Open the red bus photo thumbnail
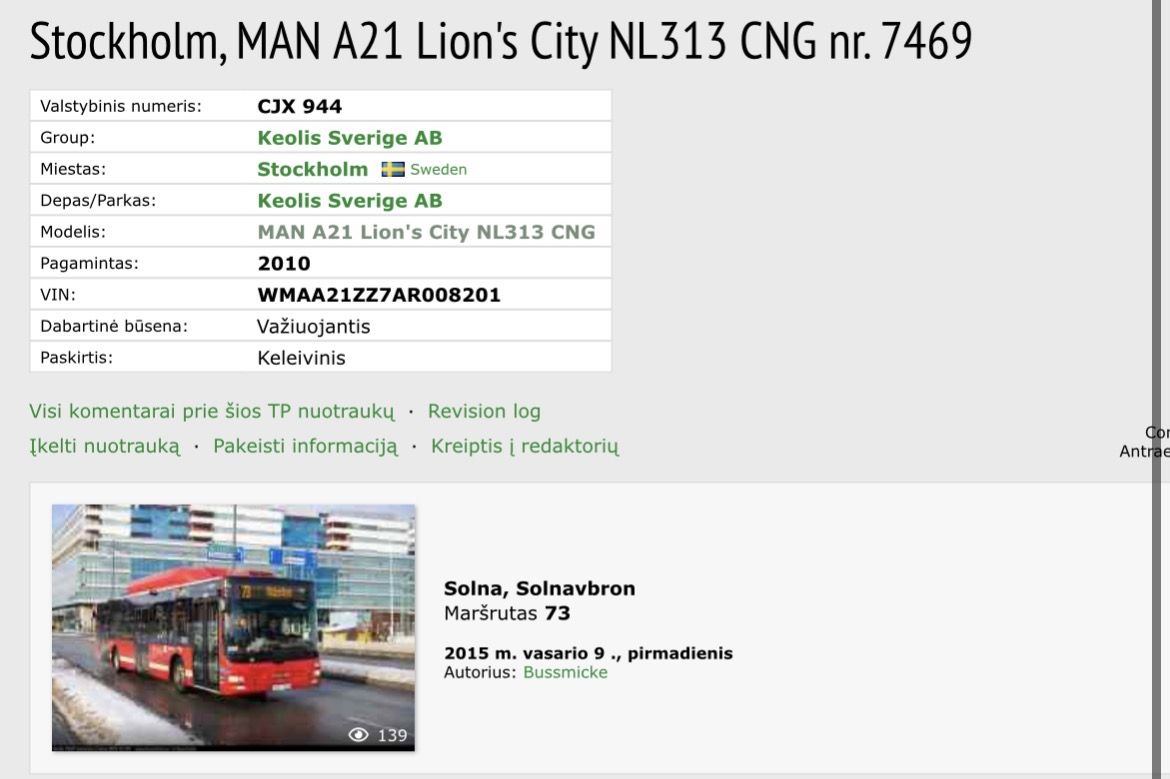The width and height of the screenshot is (1170, 779). pos(234,628)
